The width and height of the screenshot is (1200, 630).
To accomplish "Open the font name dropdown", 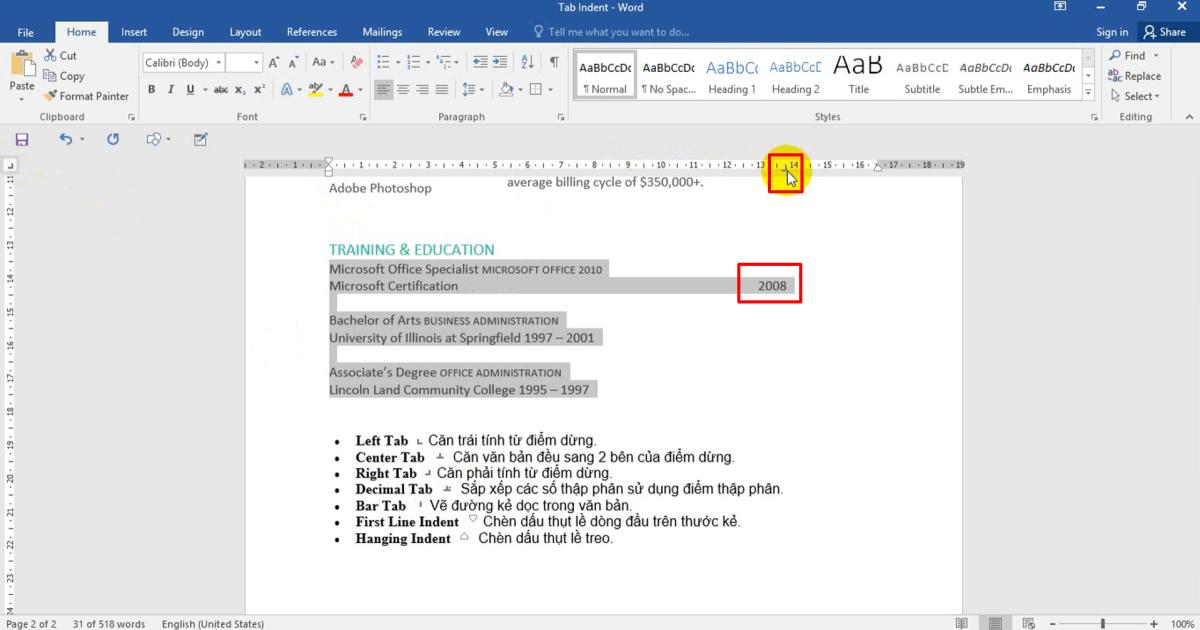I will (219, 63).
